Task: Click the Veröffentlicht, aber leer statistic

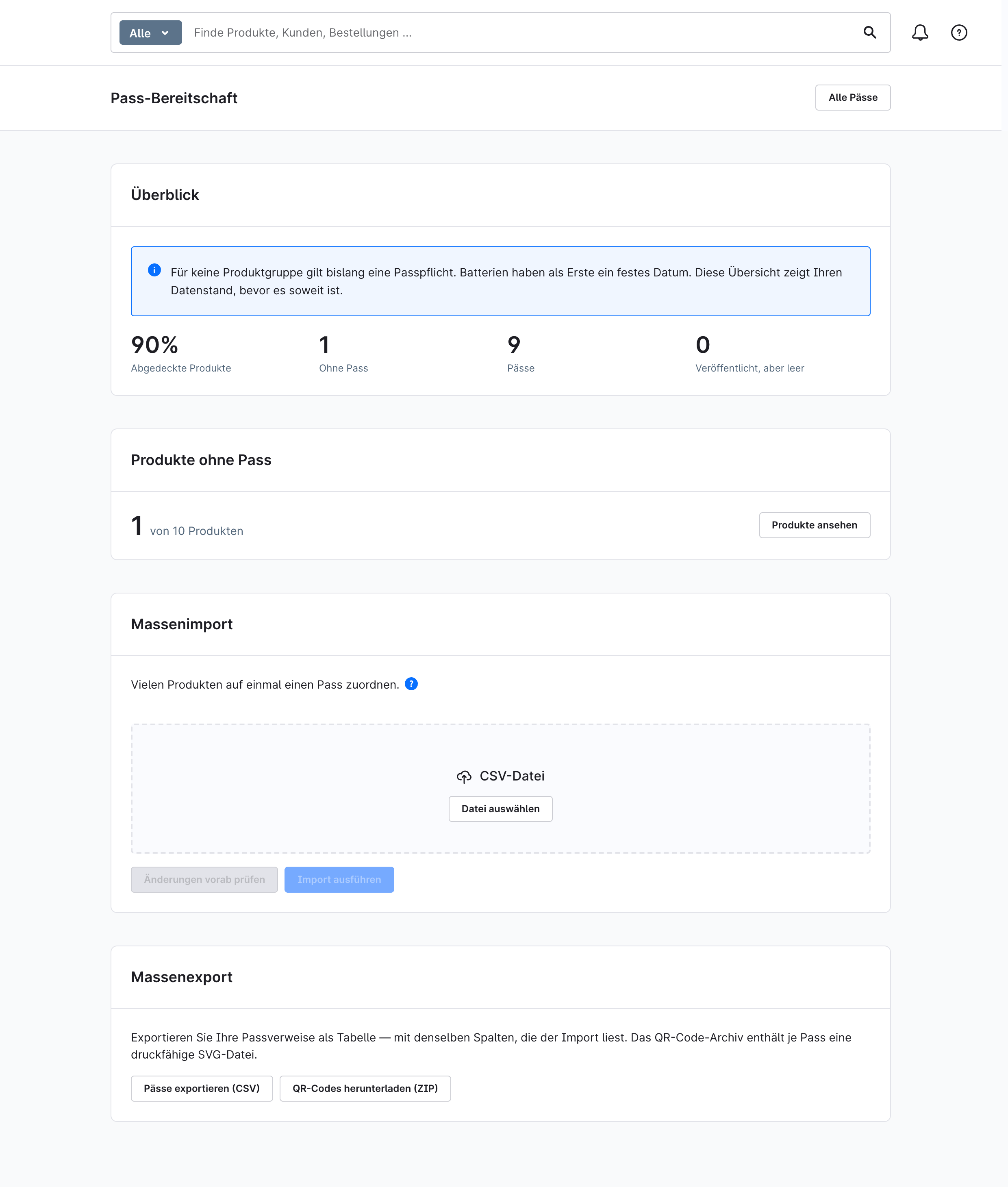Action: click(749, 354)
